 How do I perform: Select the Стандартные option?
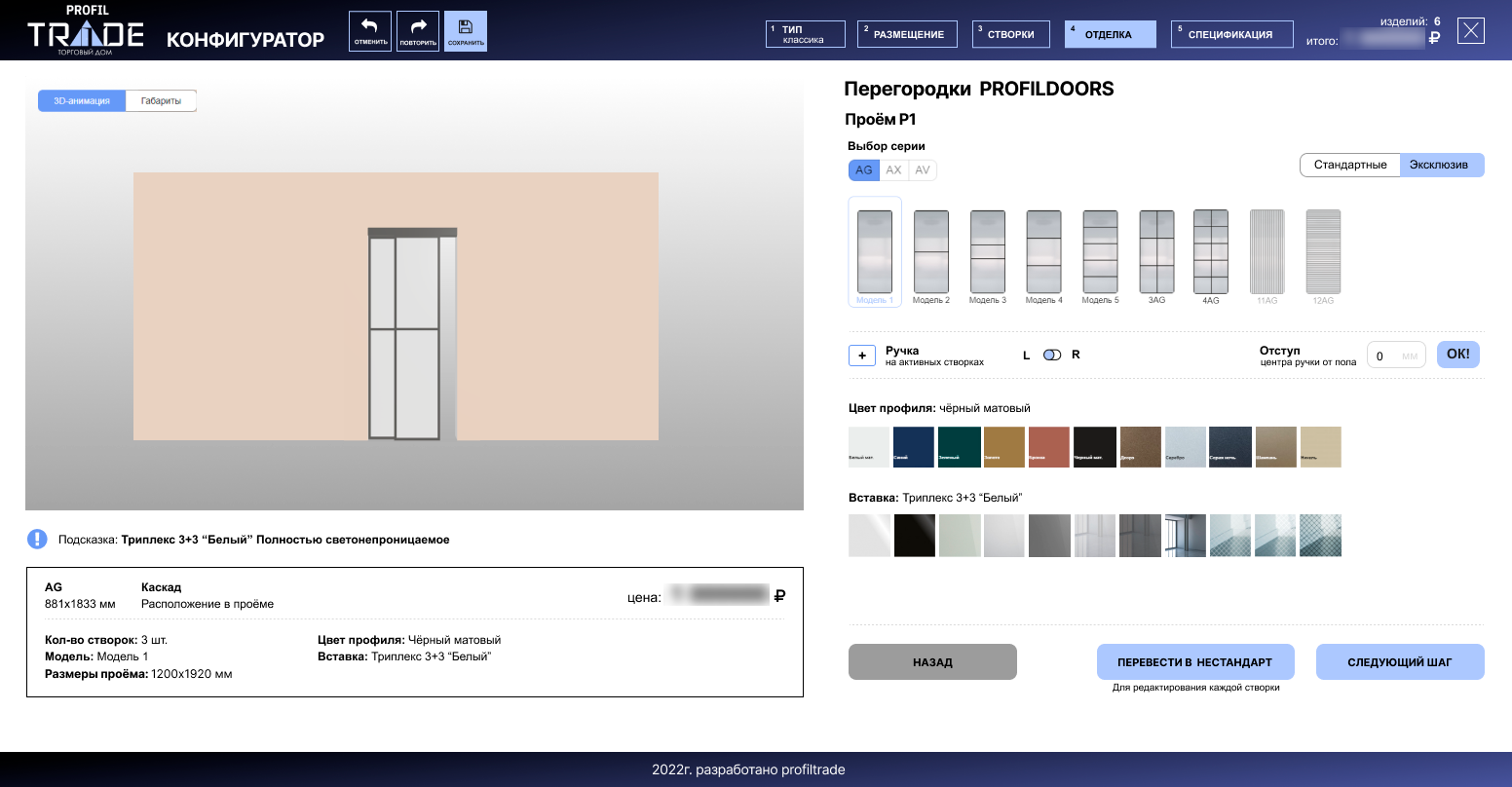(1350, 165)
